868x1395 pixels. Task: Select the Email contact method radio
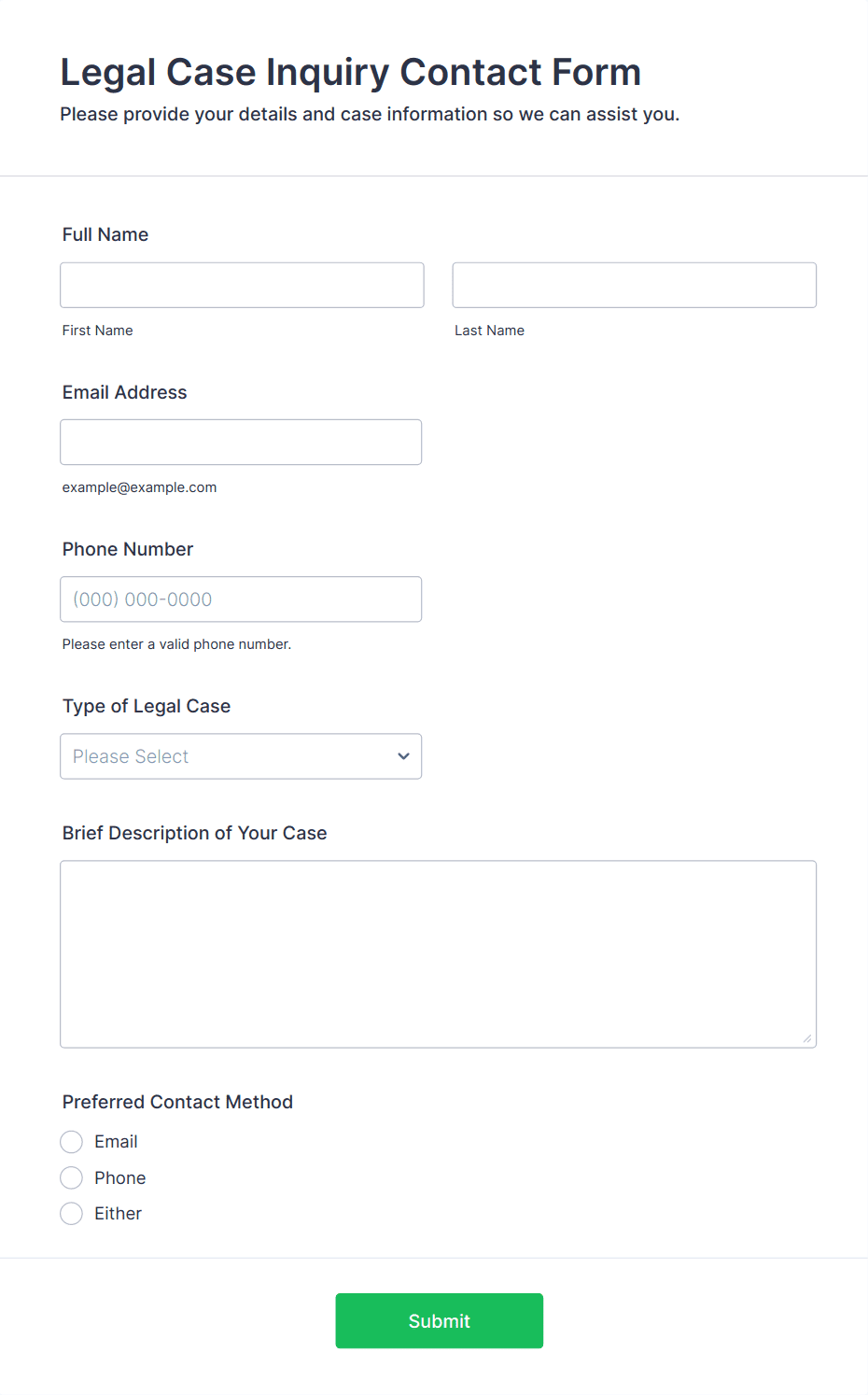coord(71,1142)
